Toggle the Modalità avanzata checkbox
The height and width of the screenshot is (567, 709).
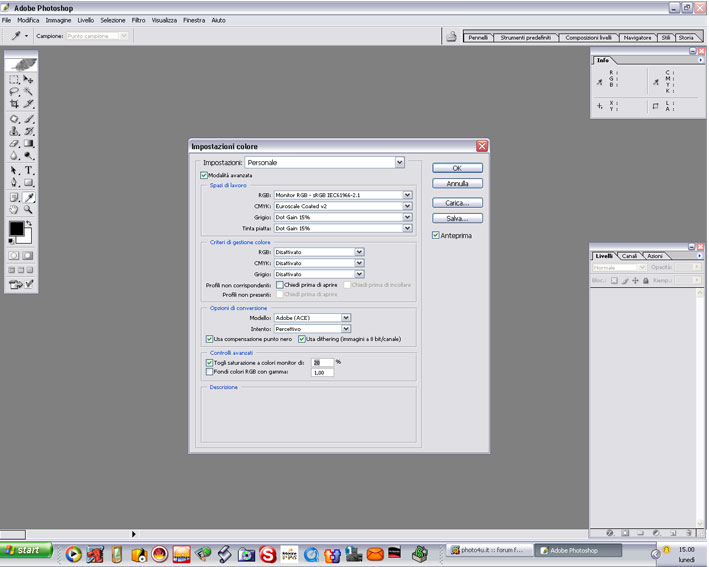tap(205, 175)
